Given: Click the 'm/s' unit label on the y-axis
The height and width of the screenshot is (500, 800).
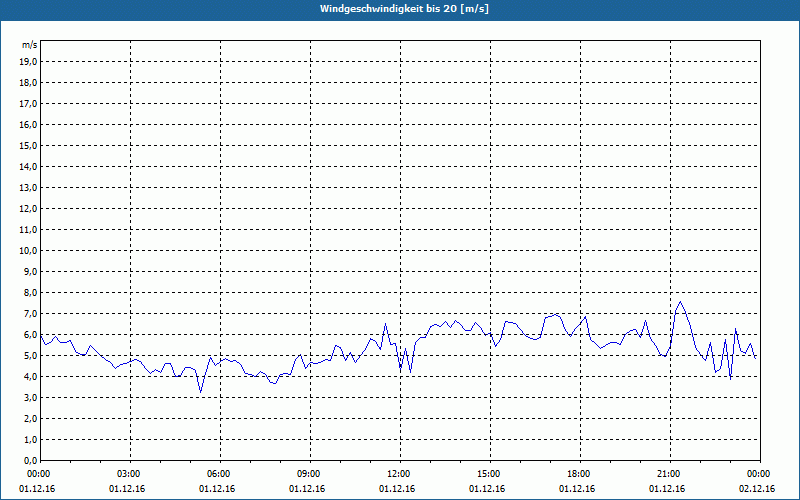Looking at the screenshot, I should 30,45.
